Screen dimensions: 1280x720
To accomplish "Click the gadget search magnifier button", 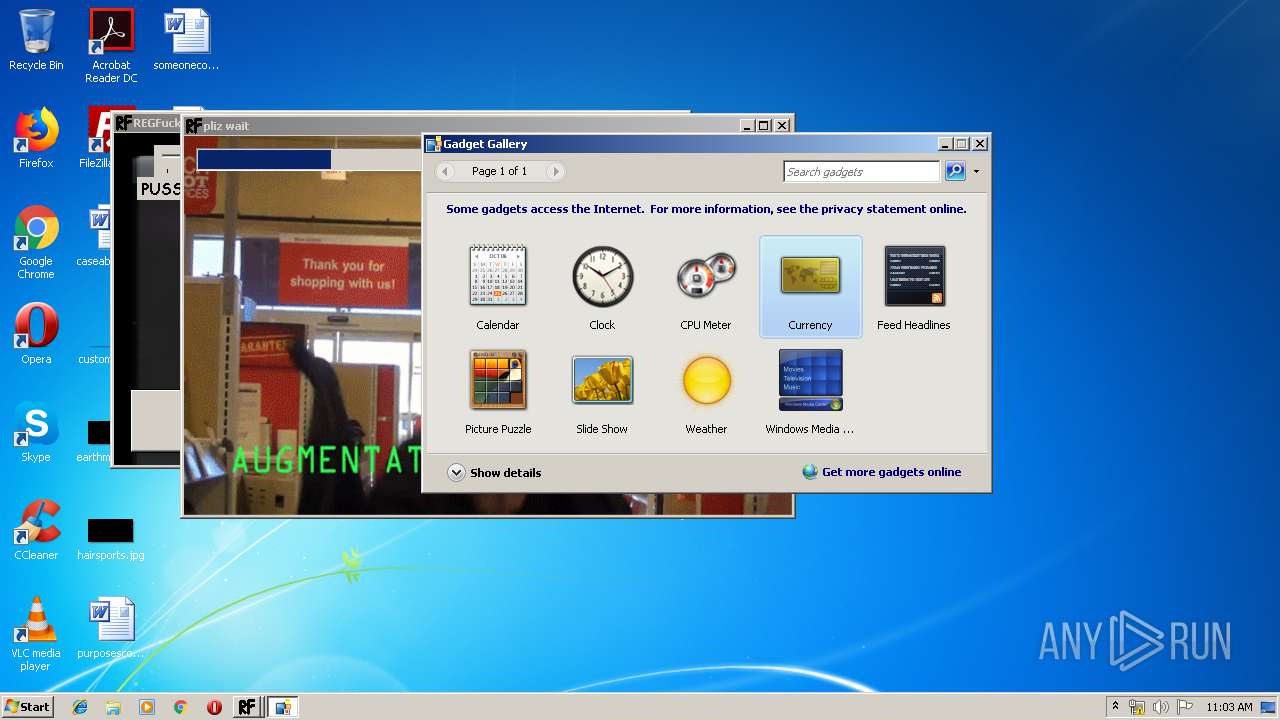I will point(955,171).
